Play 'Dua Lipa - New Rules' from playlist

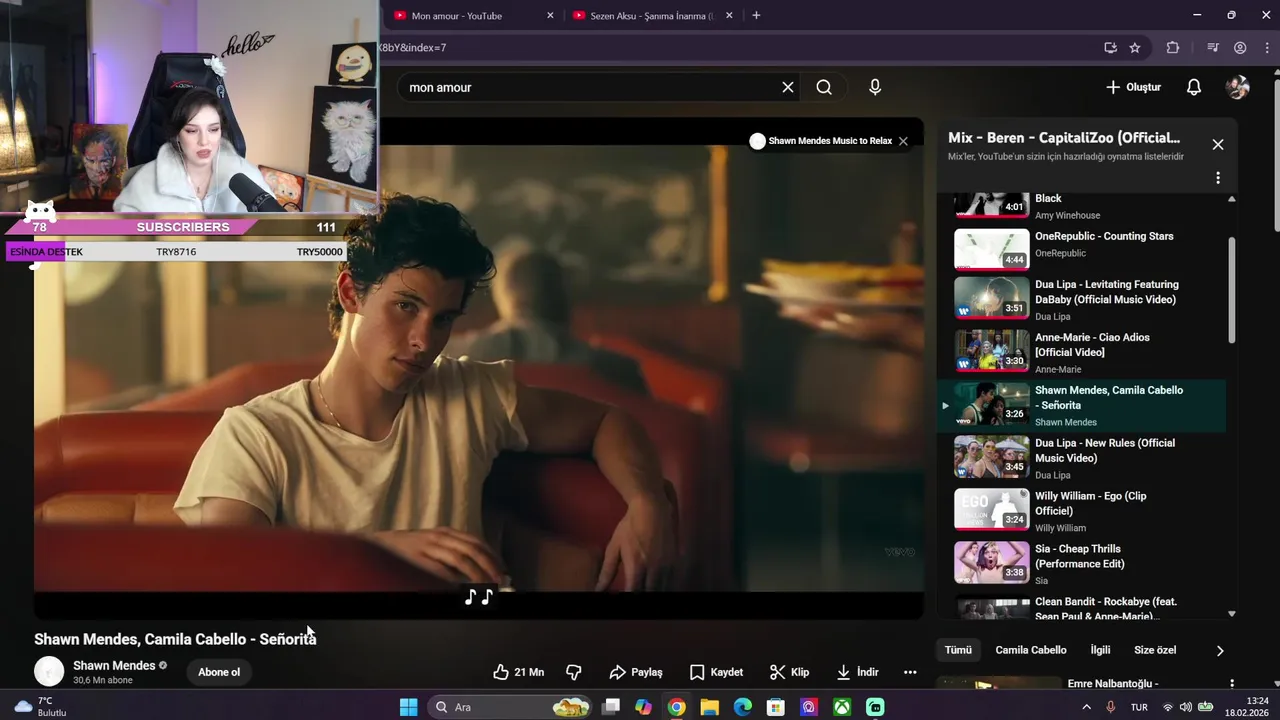pos(1080,457)
